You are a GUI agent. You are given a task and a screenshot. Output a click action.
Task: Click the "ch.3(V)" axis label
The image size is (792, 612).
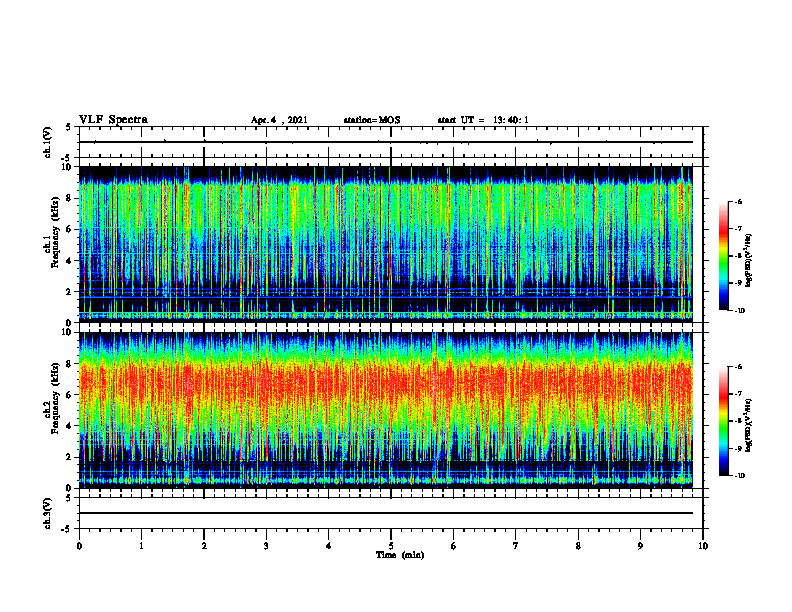click(x=47, y=513)
